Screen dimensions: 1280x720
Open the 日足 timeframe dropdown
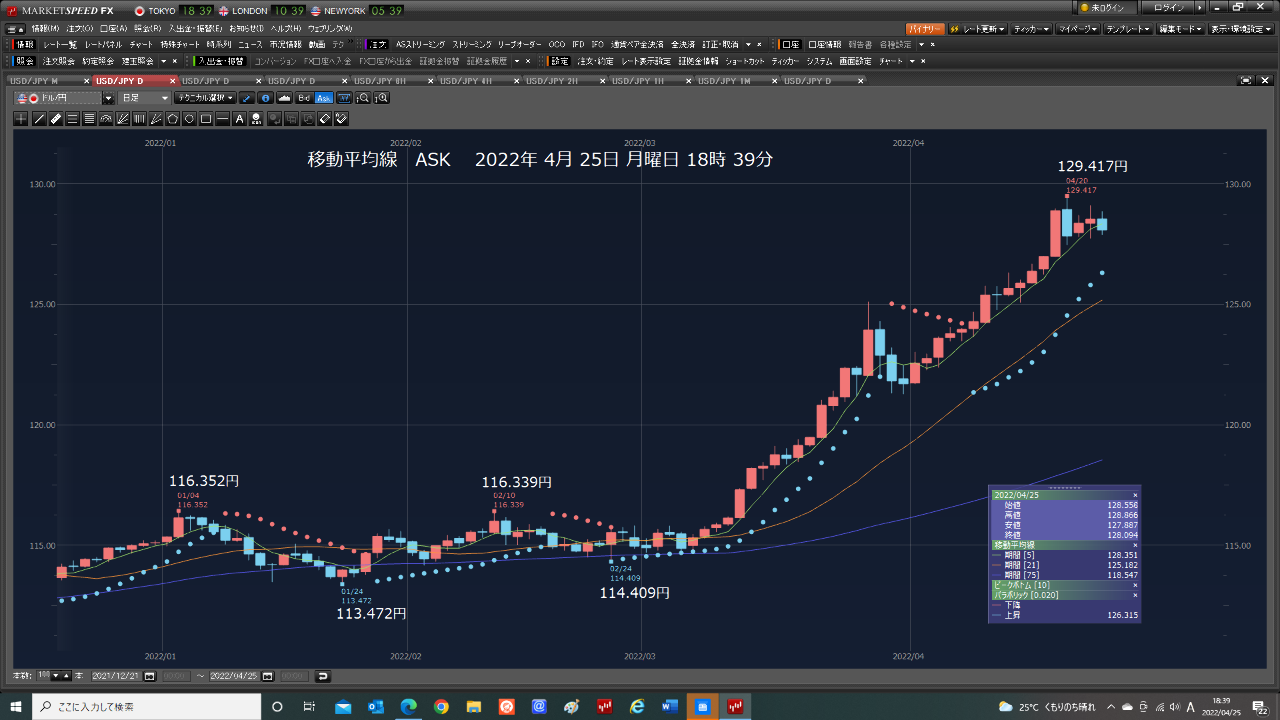pyautogui.click(x=145, y=98)
